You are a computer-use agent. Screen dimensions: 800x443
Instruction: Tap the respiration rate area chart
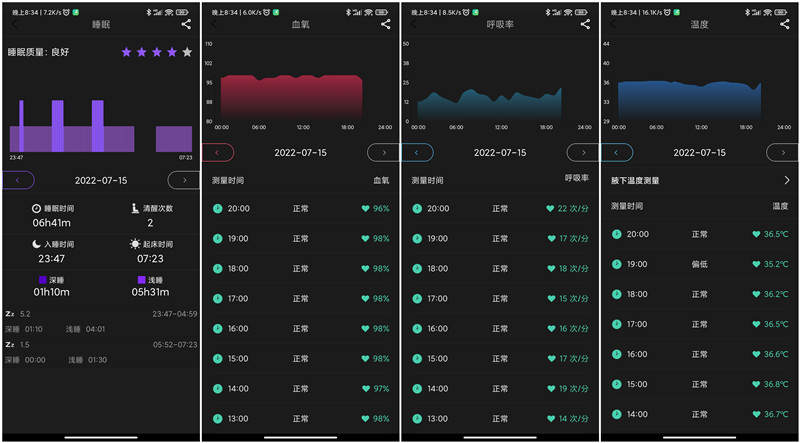click(490, 104)
